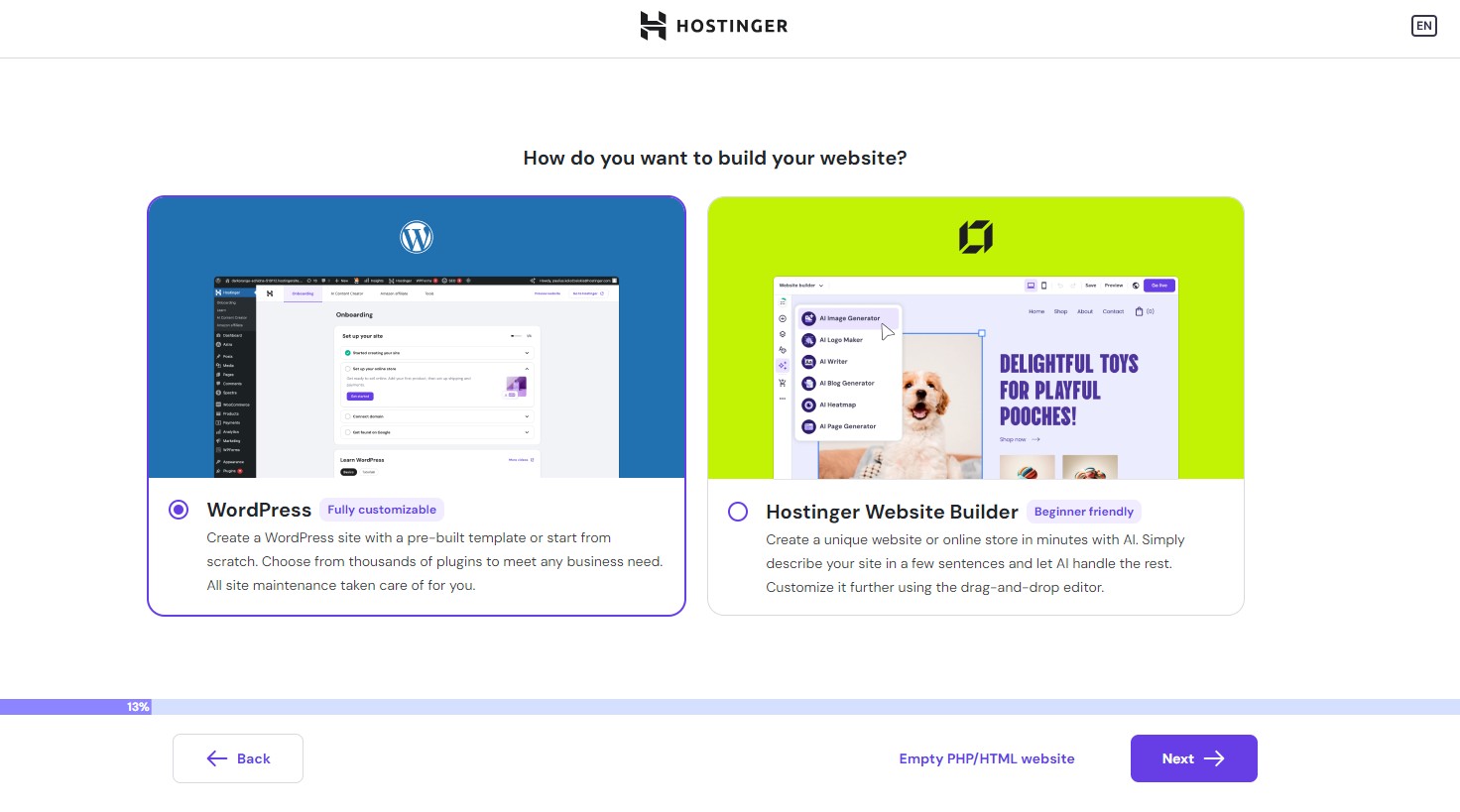Select the Hostinger Website Builder radio button
Screen dimensions: 1460x812
(738, 512)
